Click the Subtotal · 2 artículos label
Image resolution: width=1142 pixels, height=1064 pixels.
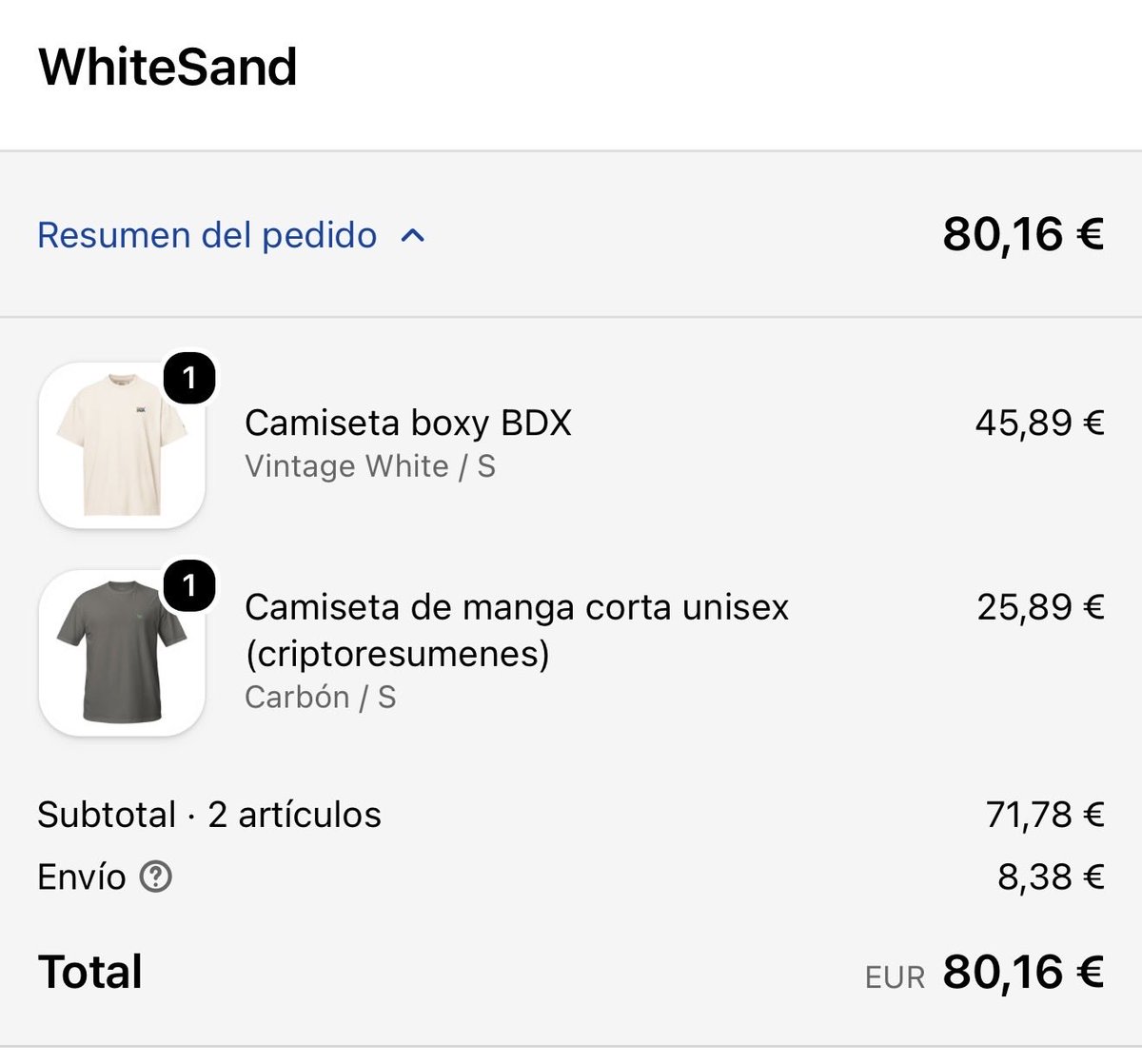(x=209, y=815)
